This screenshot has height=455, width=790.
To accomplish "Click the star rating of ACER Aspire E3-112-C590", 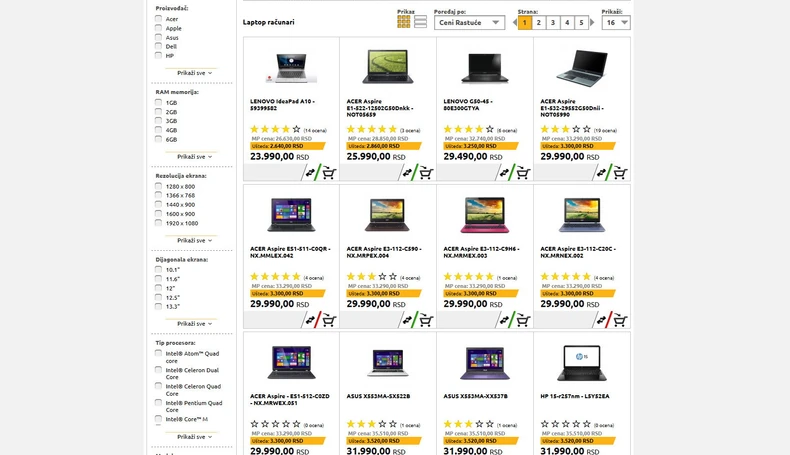I will 372,277.
